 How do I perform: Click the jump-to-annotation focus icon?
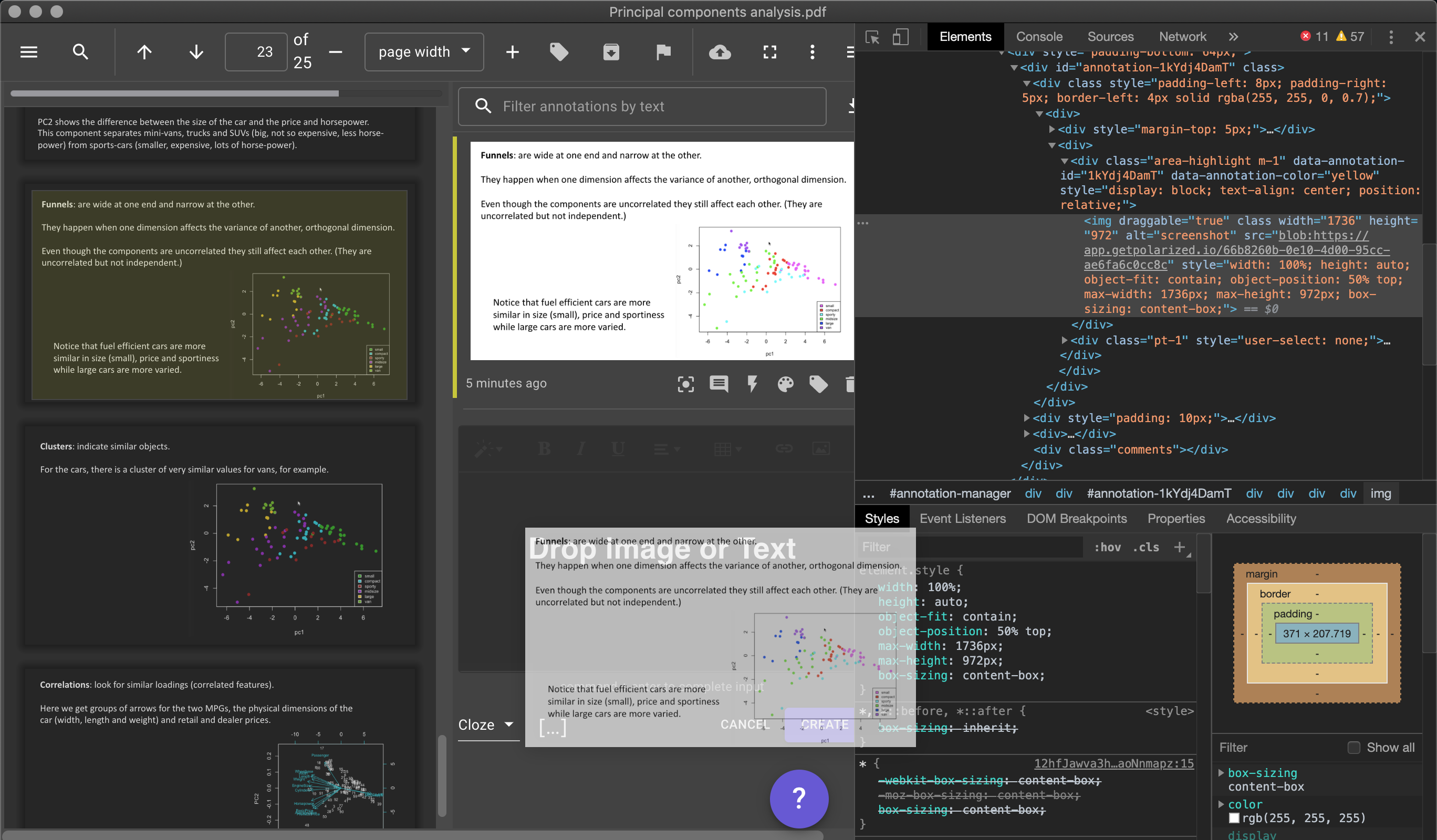point(686,384)
